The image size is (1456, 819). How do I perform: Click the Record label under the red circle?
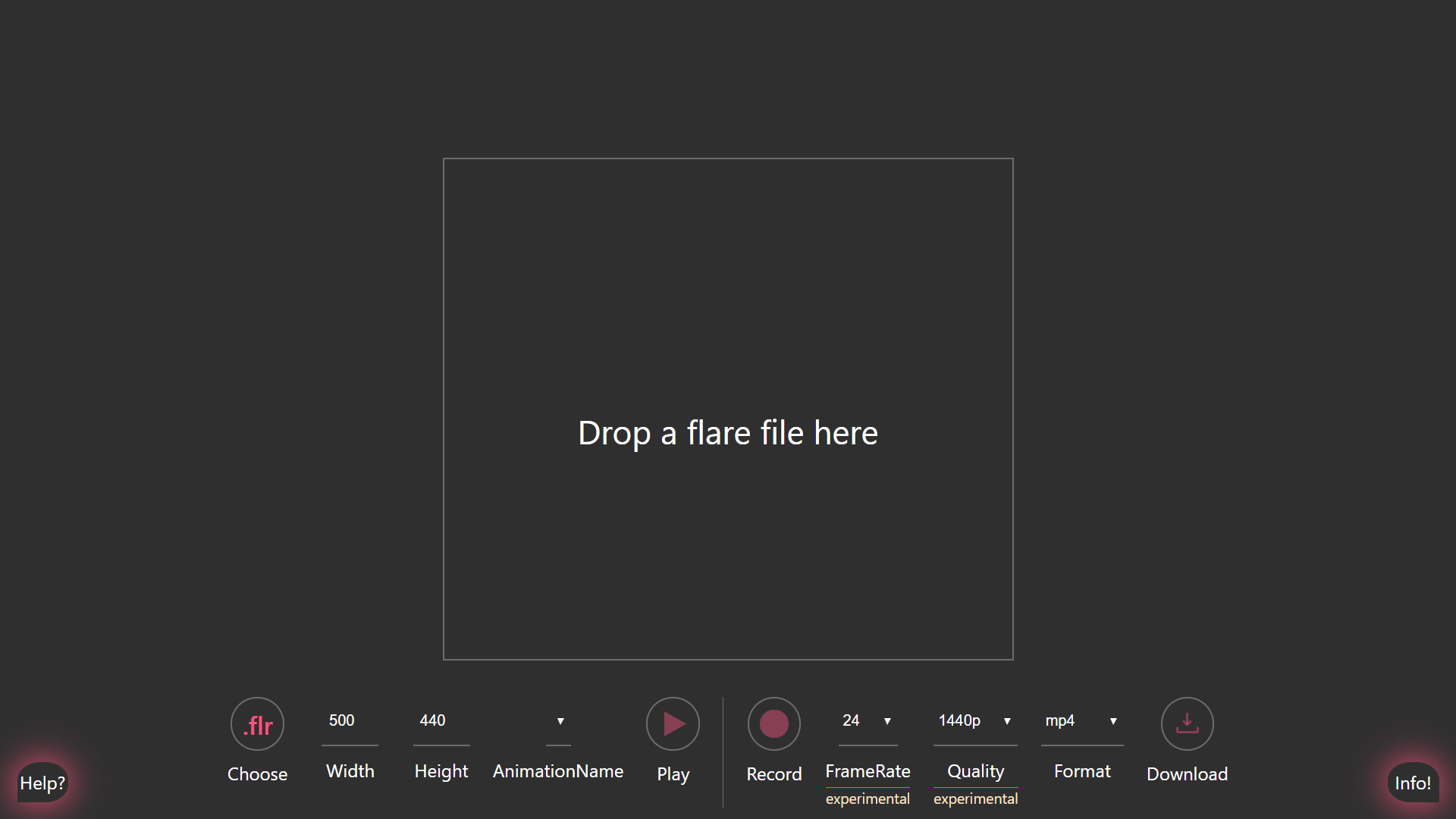coord(773,774)
